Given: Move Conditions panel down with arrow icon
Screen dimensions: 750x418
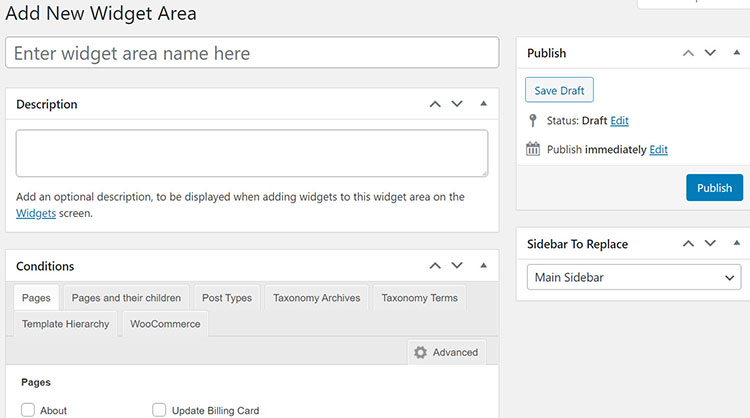Looking at the screenshot, I should click(x=457, y=266).
